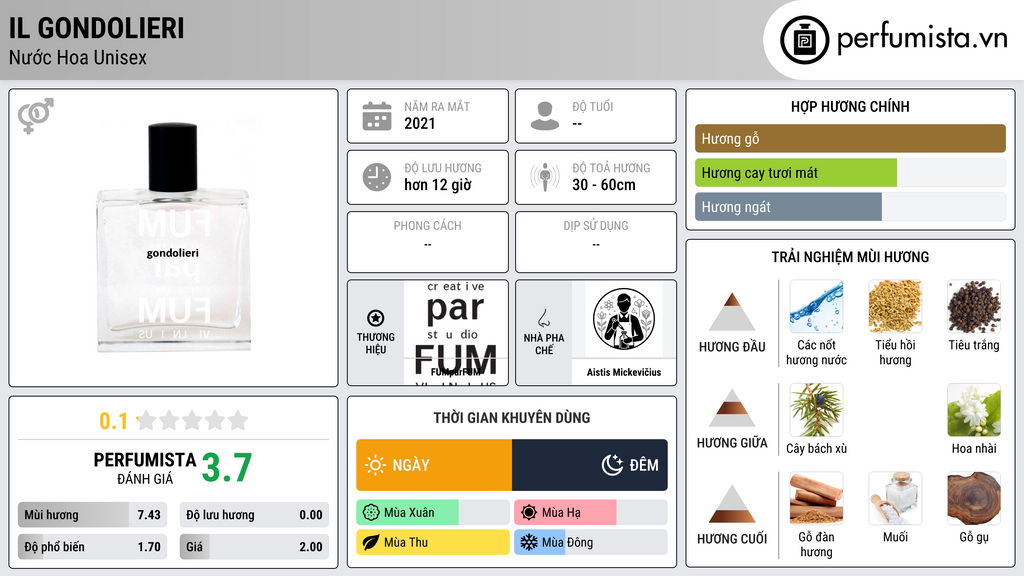
Task: Click the Perfumista rating score 3.7
Action: tap(227, 468)
